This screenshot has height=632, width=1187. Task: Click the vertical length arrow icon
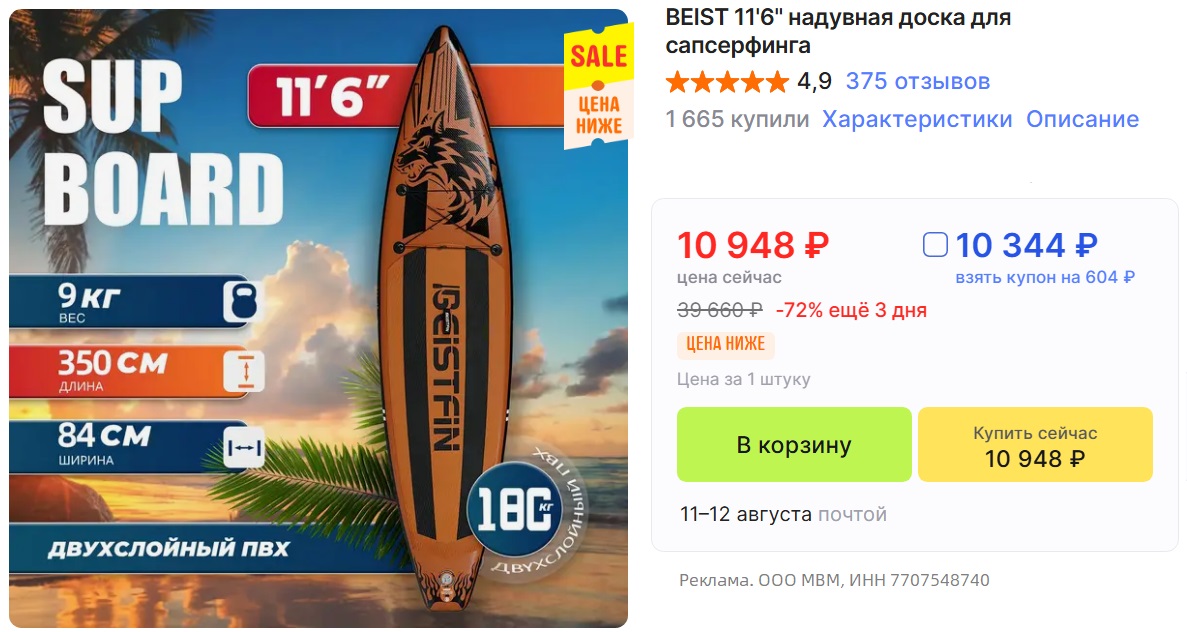tap(245, 372)
